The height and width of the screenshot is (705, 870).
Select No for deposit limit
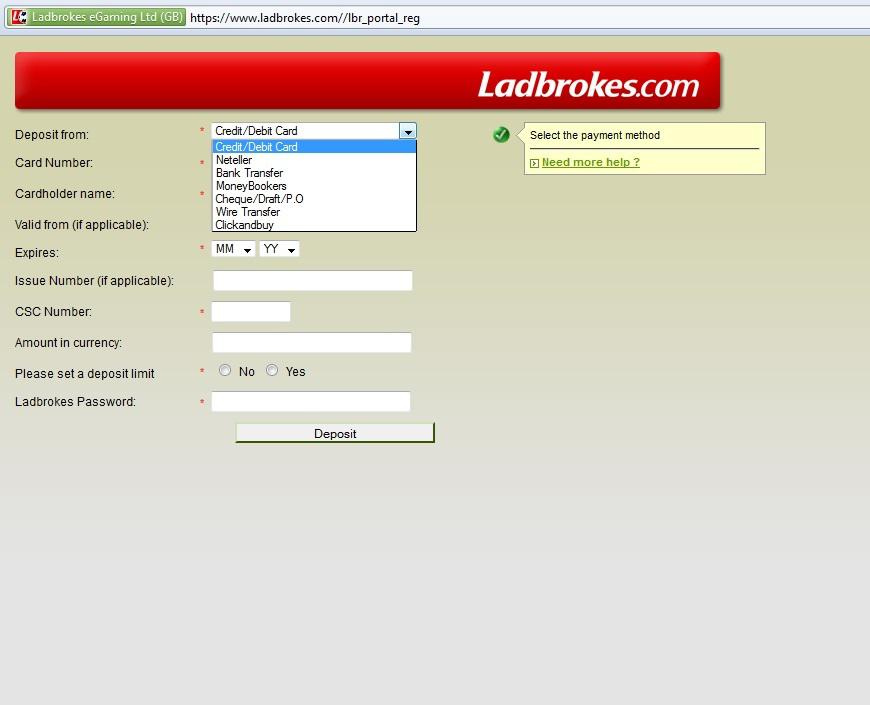point(225,371)
